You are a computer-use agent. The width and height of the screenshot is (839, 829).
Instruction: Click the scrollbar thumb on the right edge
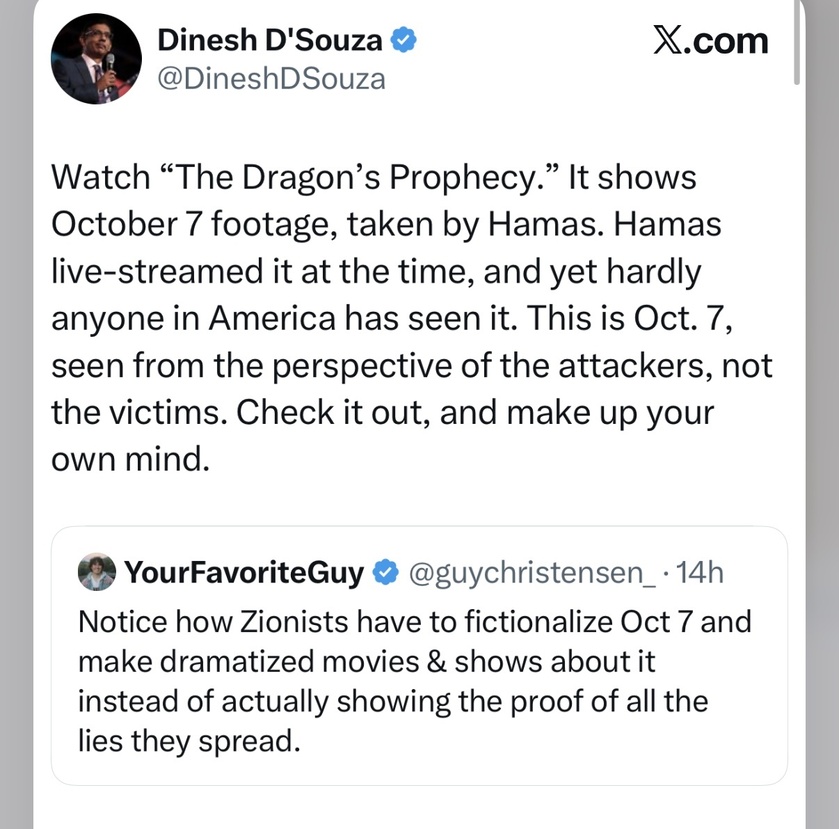(797, 43)
